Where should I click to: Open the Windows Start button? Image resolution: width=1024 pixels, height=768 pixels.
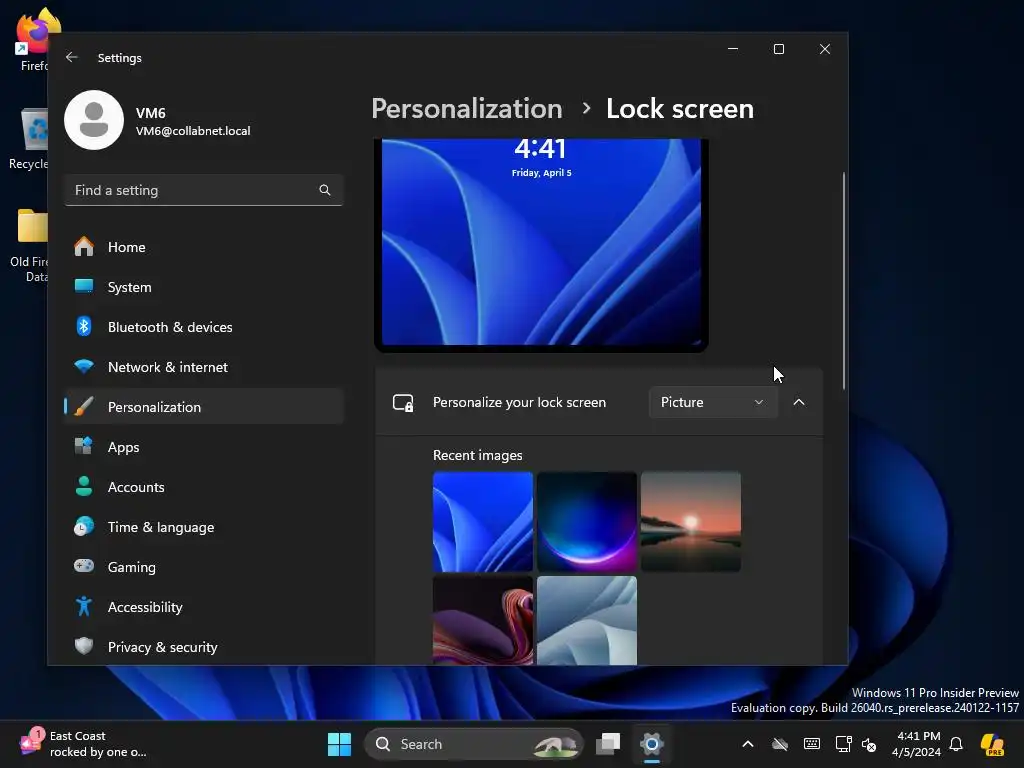tap(340, 744)
